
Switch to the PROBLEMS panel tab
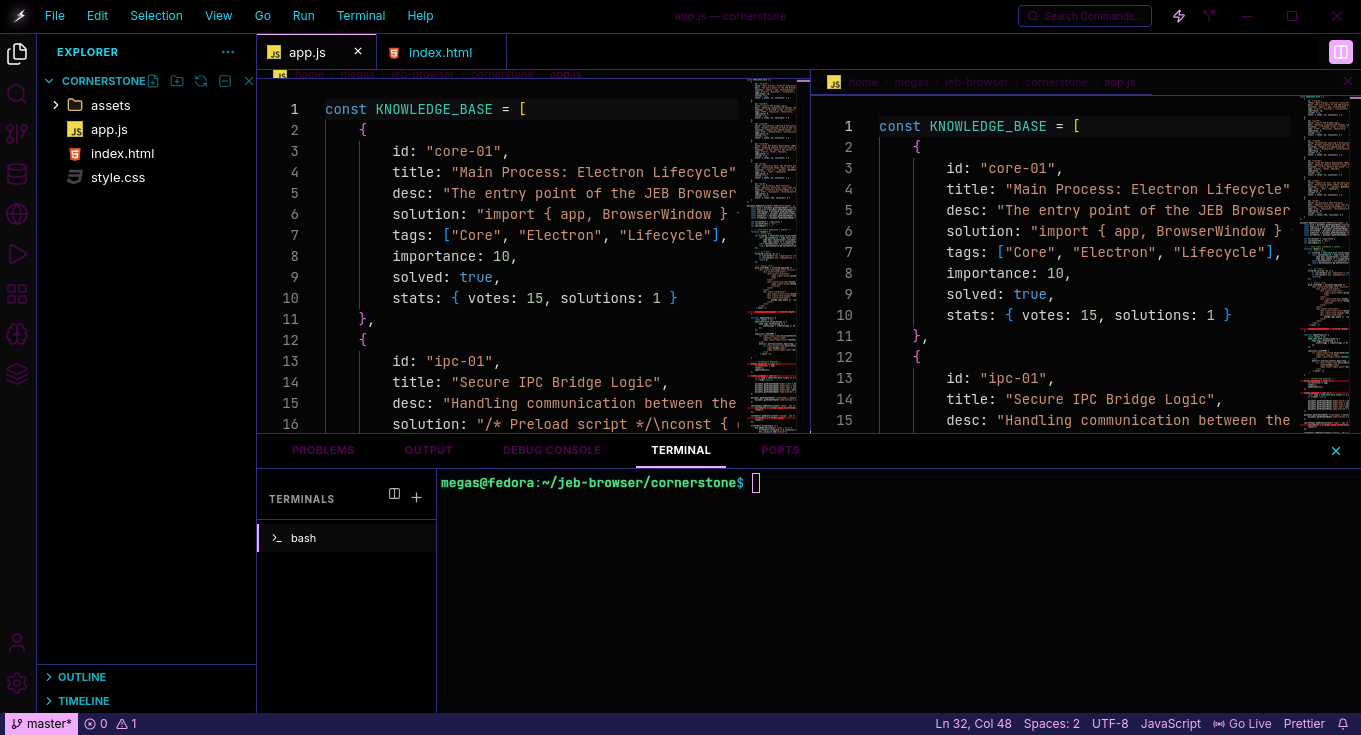[x=323, y=450]
